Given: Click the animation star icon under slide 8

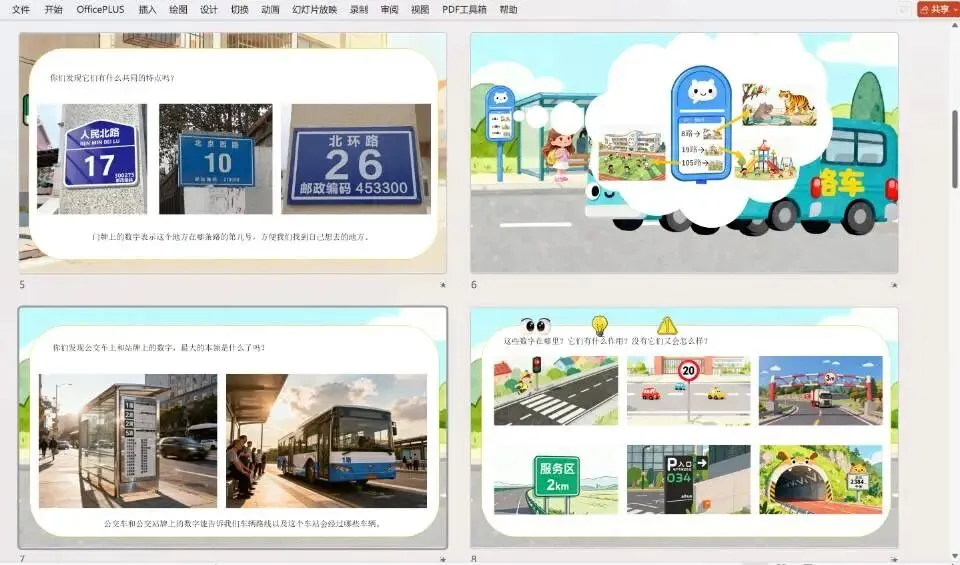Looking at the screenshot, I should pos(894,559).
